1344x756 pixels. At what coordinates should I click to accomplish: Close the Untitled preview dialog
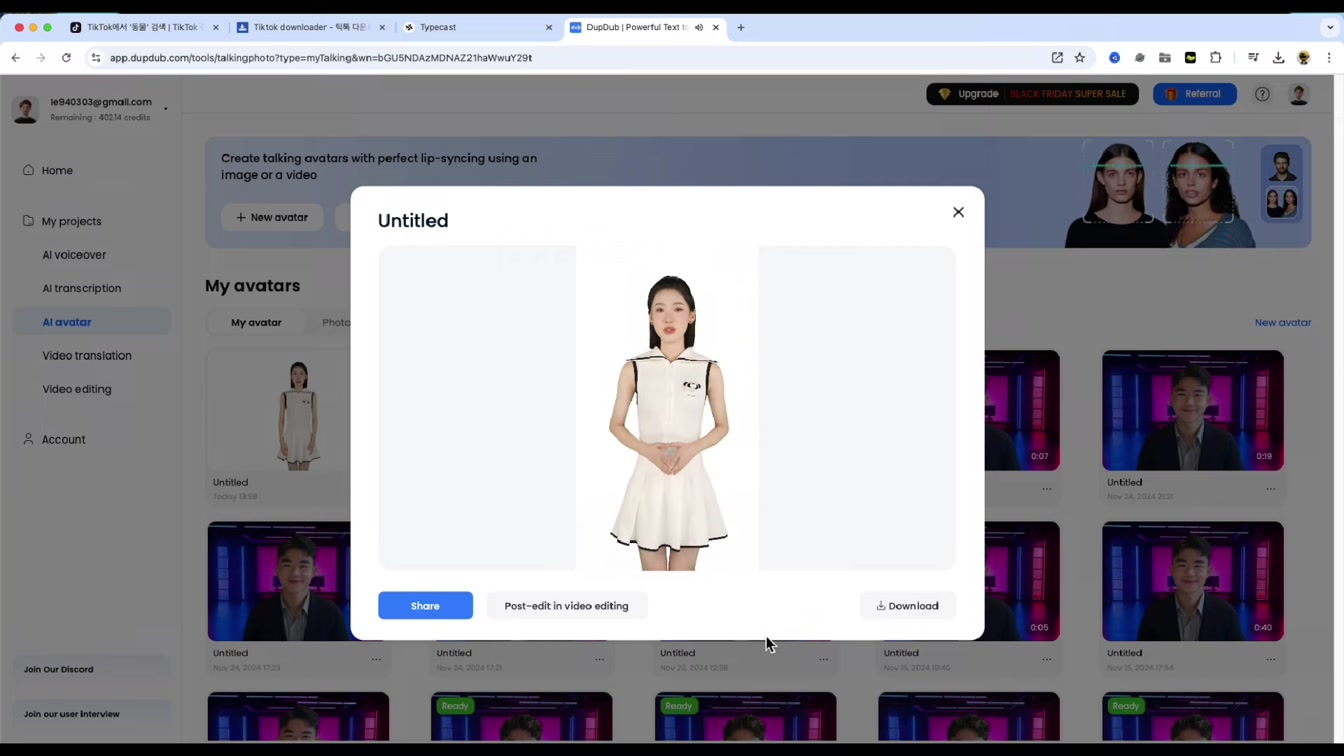point(958,212)
